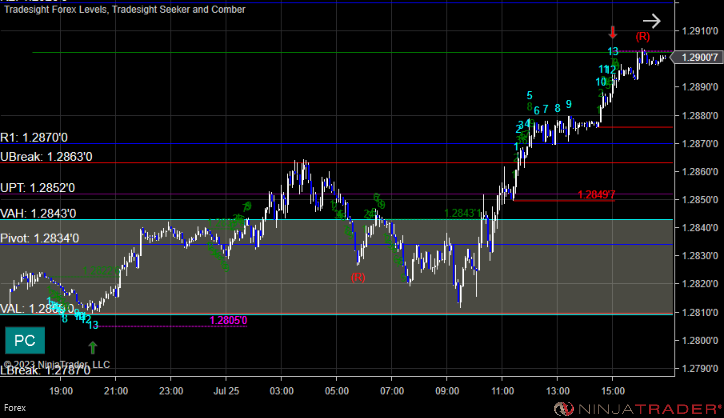Click the Pivot: 1.2834'0 level label
724x418 pixels.
[40, 238]
